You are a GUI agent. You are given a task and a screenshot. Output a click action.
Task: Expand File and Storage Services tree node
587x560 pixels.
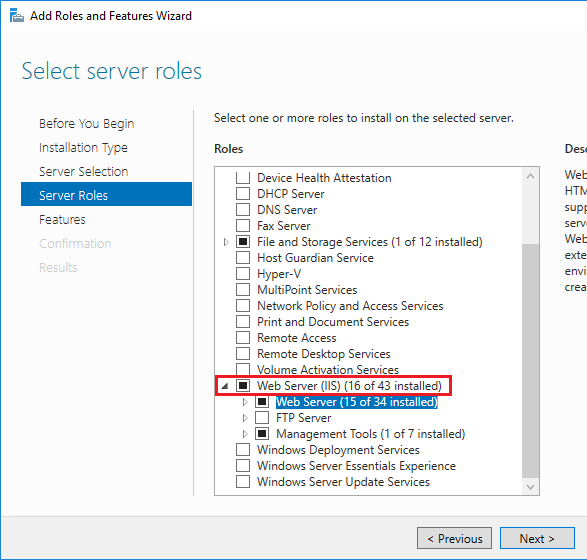[x=226, y=242]
